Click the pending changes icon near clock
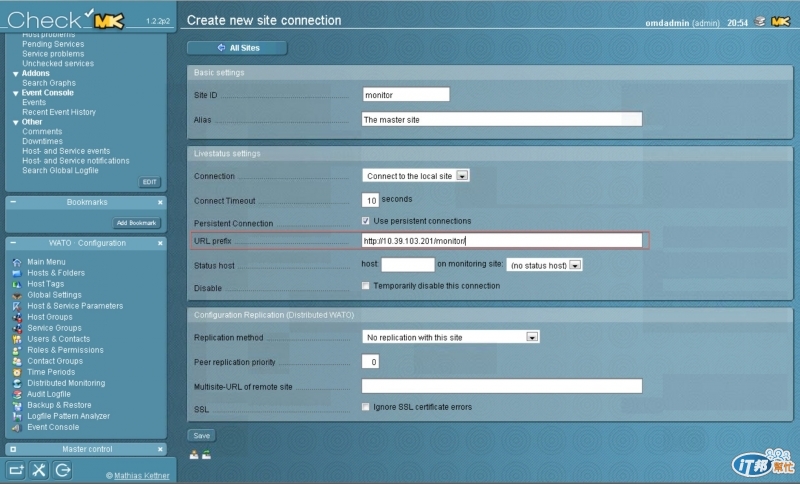This screenshot has width=800, height=484. pyautogui.click(x=760, y=21)
